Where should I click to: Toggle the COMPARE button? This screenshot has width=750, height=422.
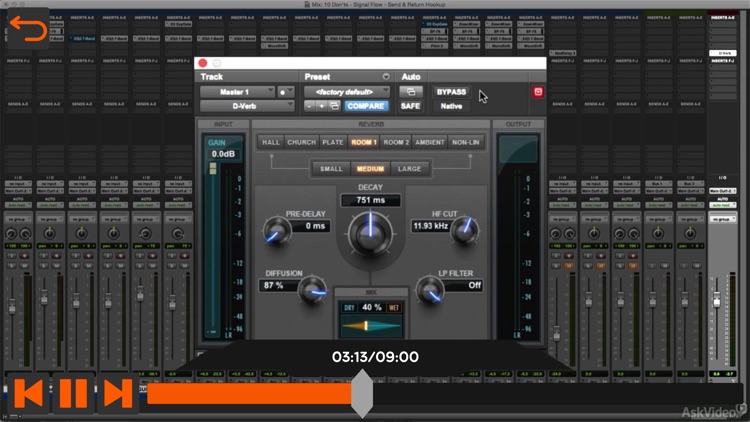pos(365,106)
